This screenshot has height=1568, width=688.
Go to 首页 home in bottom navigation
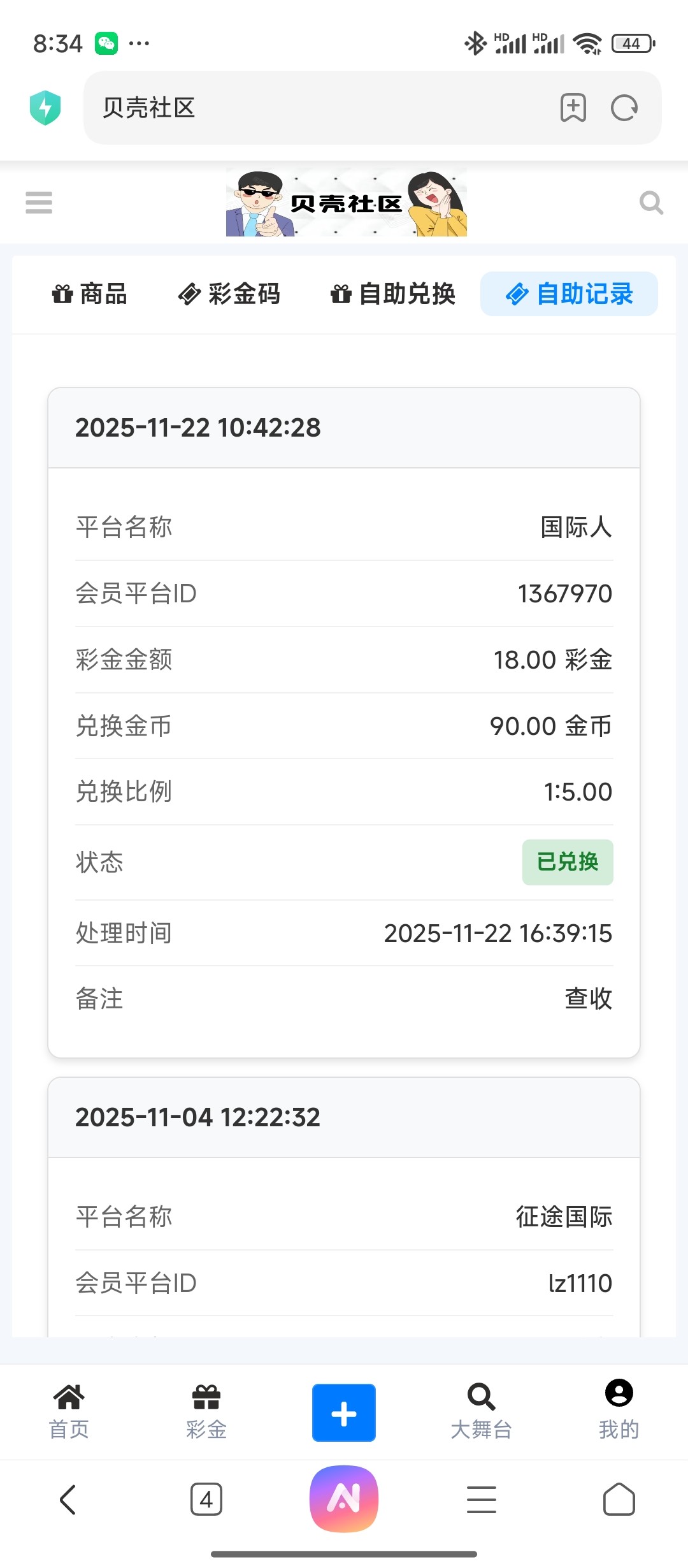[69, 1412]
